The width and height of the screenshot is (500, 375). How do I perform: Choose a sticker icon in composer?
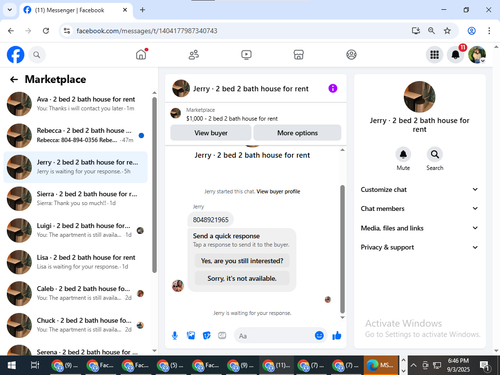(207, 336)
